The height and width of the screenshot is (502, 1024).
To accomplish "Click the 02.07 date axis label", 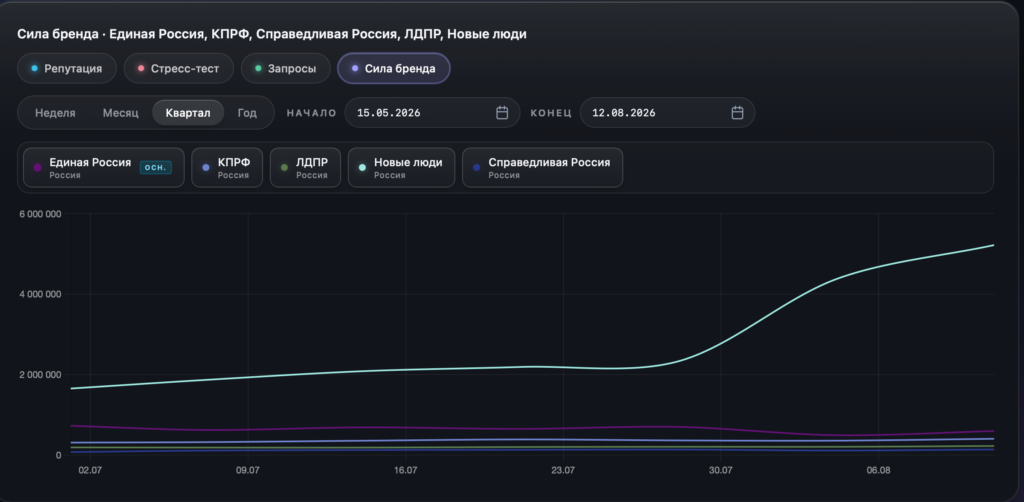I will (x=90, y=470).
